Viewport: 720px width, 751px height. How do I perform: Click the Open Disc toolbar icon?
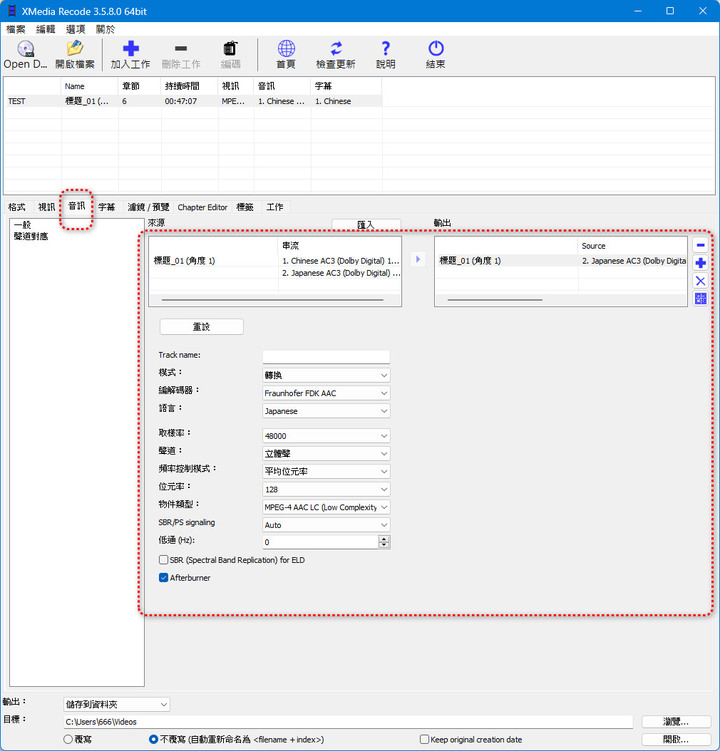click(x=25, y=49)
